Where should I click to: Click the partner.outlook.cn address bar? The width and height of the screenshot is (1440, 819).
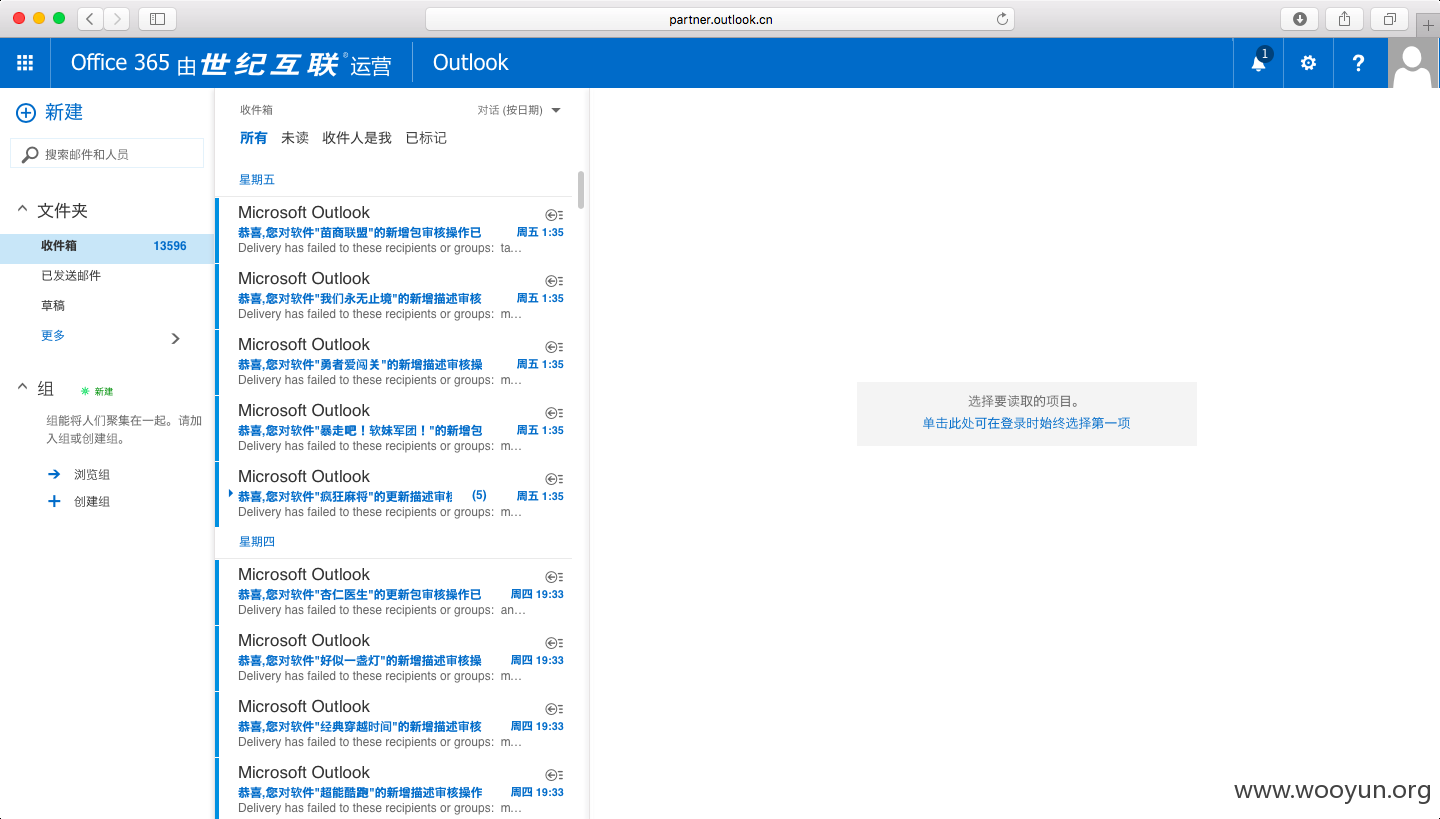(x=720, y=19)
